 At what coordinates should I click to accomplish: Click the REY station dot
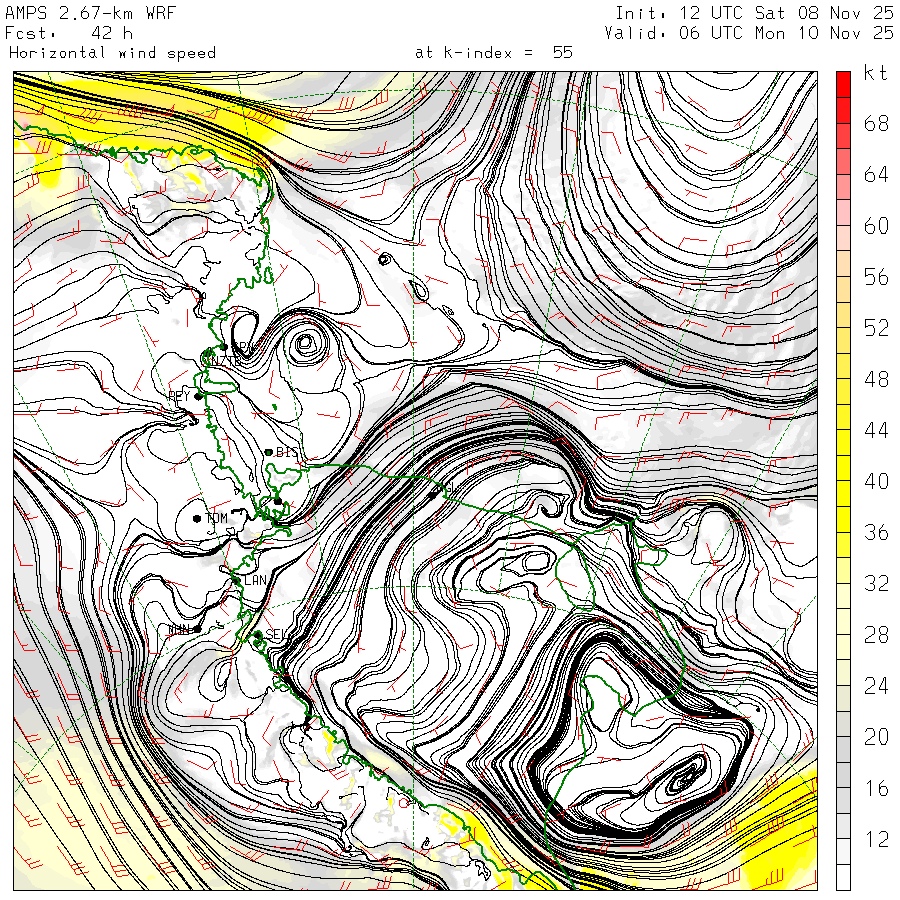point(198,396)
